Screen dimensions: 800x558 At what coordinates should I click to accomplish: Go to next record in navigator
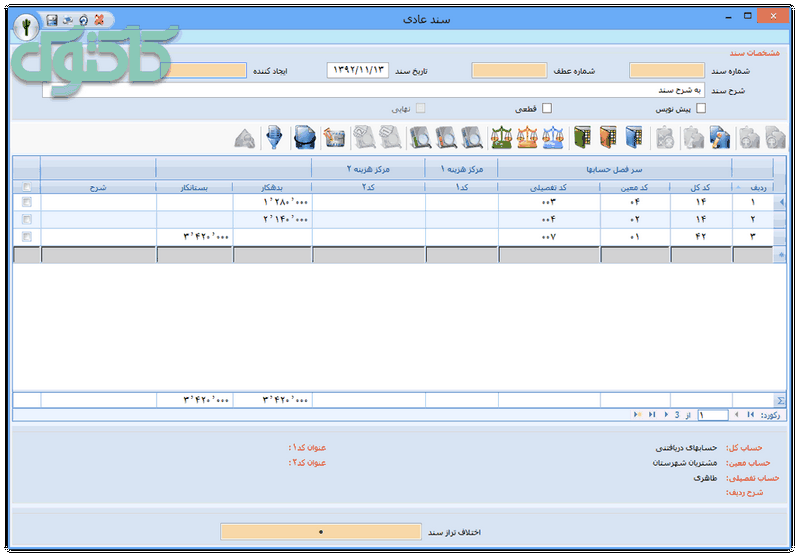666,415
